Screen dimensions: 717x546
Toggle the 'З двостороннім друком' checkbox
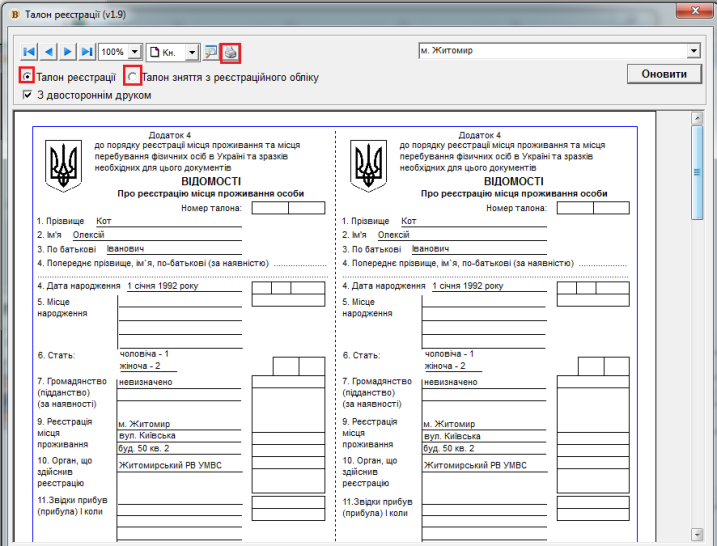coord(28,95)
